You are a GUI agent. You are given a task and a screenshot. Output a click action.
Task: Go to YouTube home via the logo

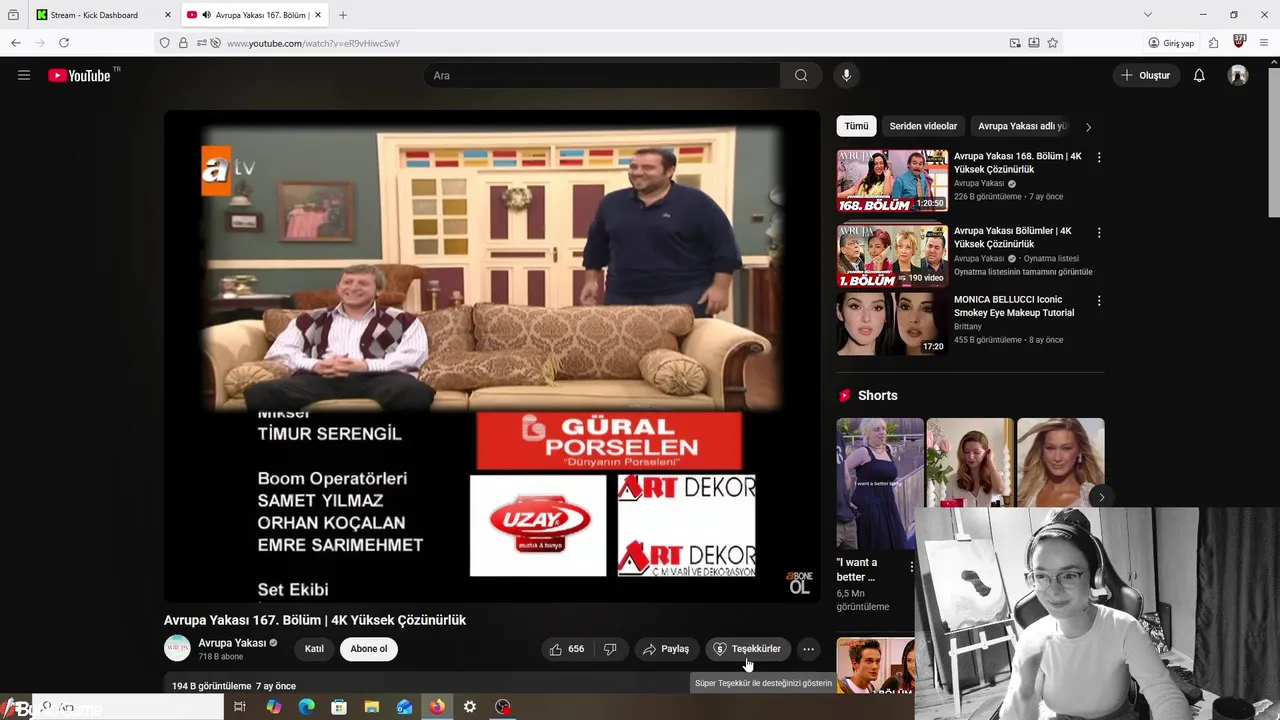click(79, 75)
